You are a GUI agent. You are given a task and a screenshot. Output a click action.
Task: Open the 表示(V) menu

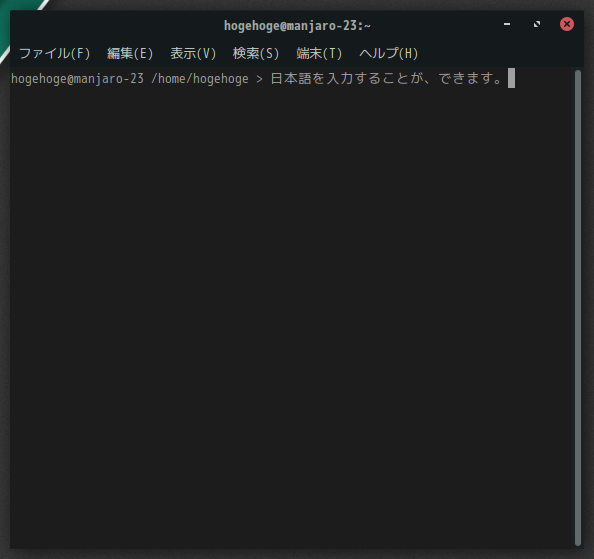pyautogui.click(x=193, y=53)
